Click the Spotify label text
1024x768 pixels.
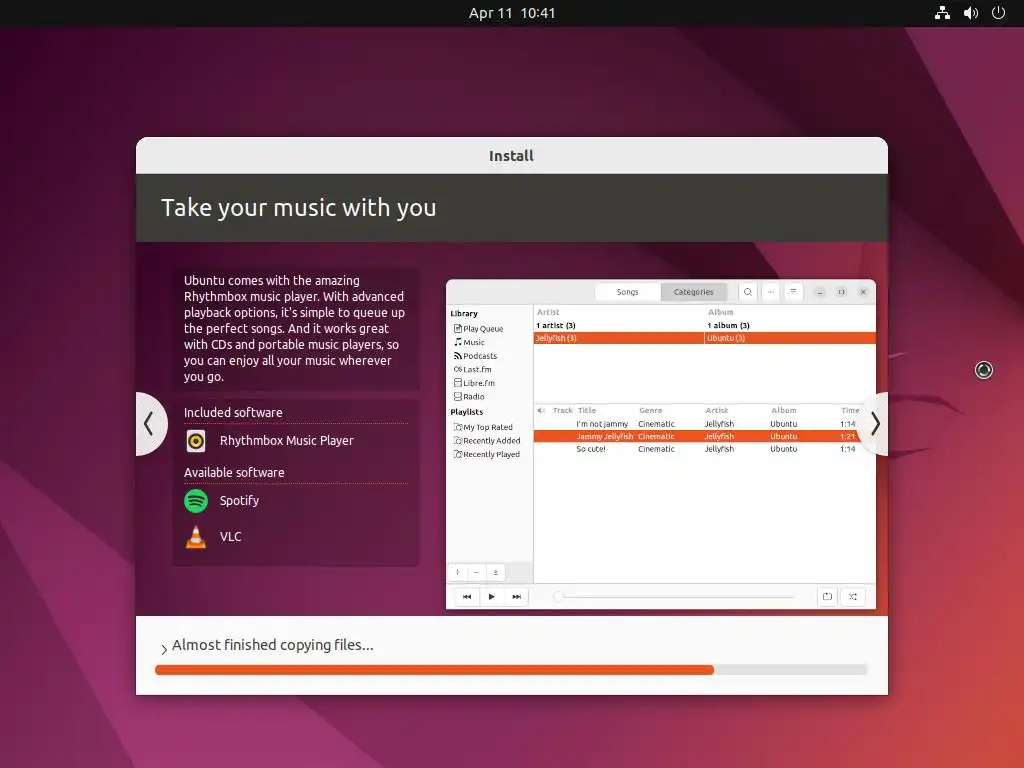(x=239, y=501)
